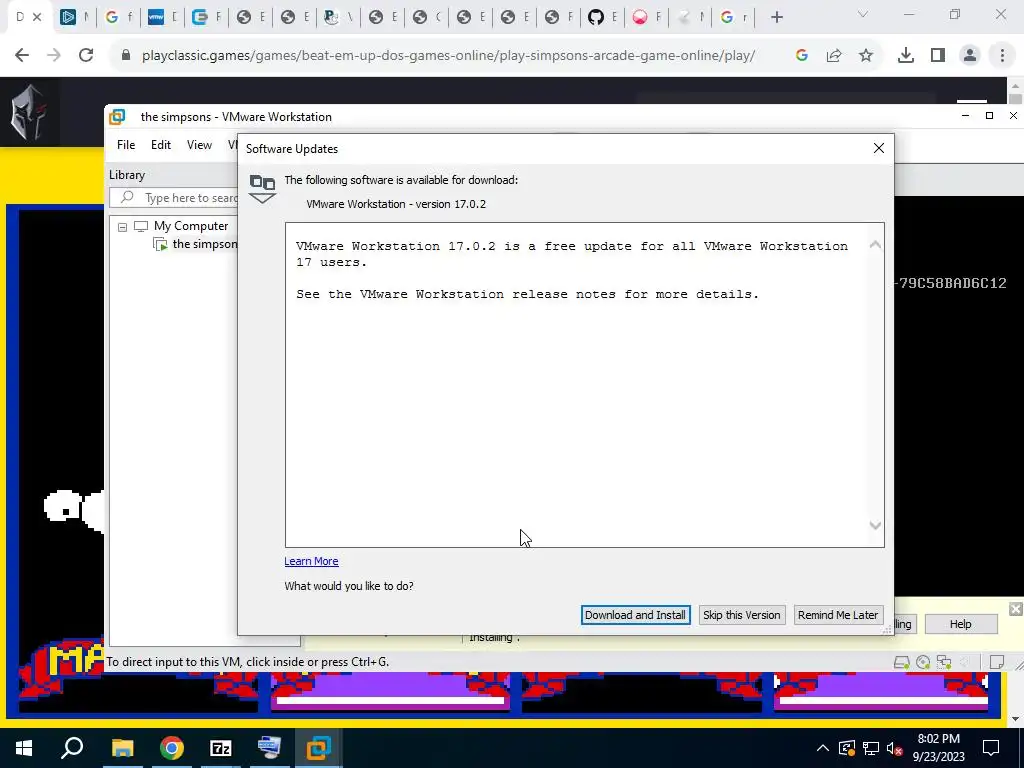
Task: Open the tab search chevron
Action: (x=863, y=14)
